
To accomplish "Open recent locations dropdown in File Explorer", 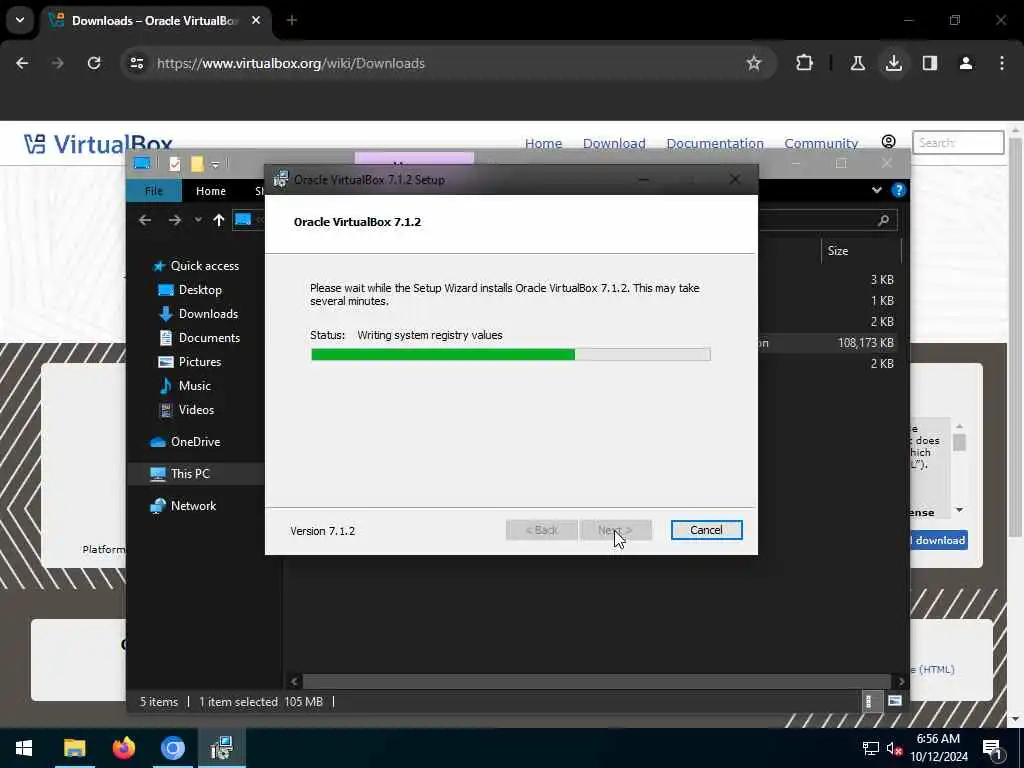I will point(198,220).
